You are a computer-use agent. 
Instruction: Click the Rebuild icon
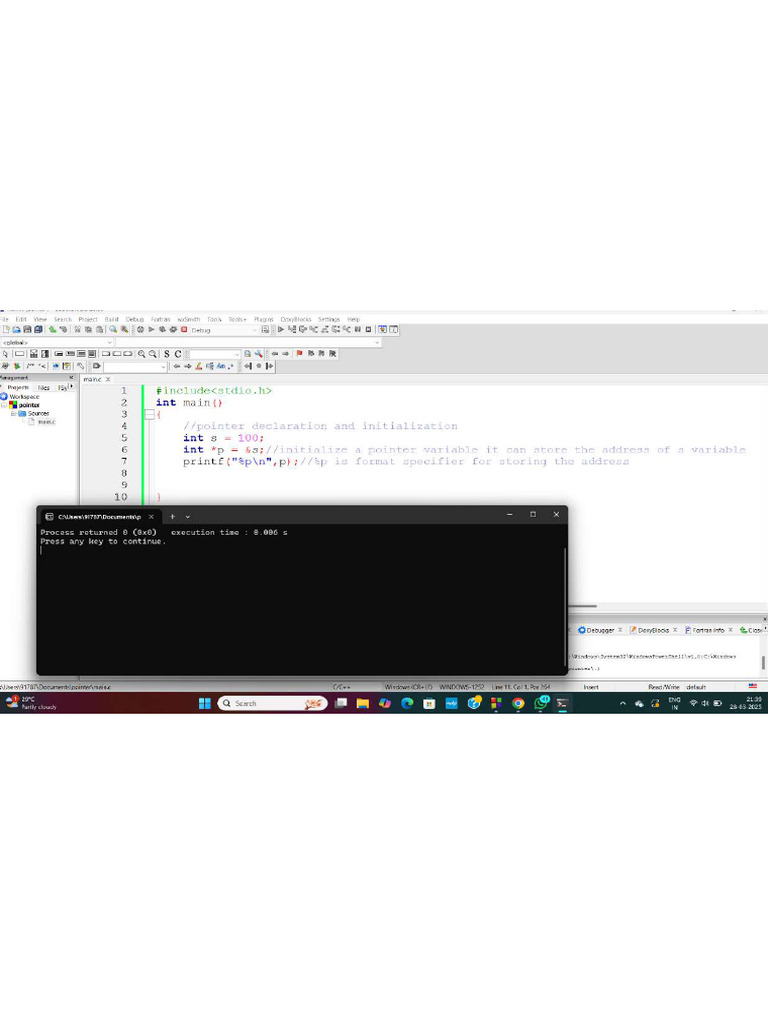click(x=173, y=329)
